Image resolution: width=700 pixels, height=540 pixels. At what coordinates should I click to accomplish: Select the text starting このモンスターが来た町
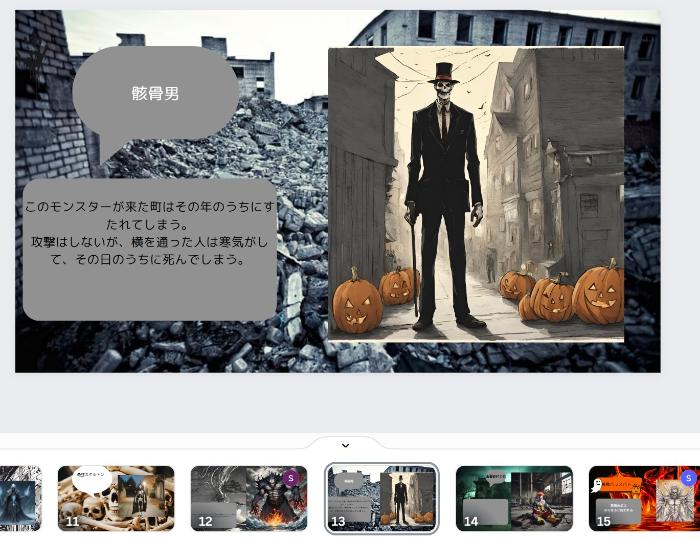[150, 233]
